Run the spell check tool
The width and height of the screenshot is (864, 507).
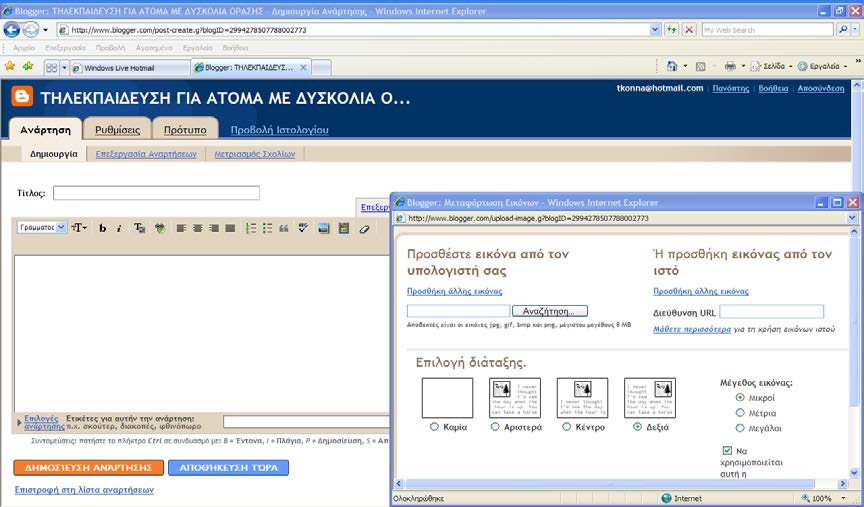(303, 228)
